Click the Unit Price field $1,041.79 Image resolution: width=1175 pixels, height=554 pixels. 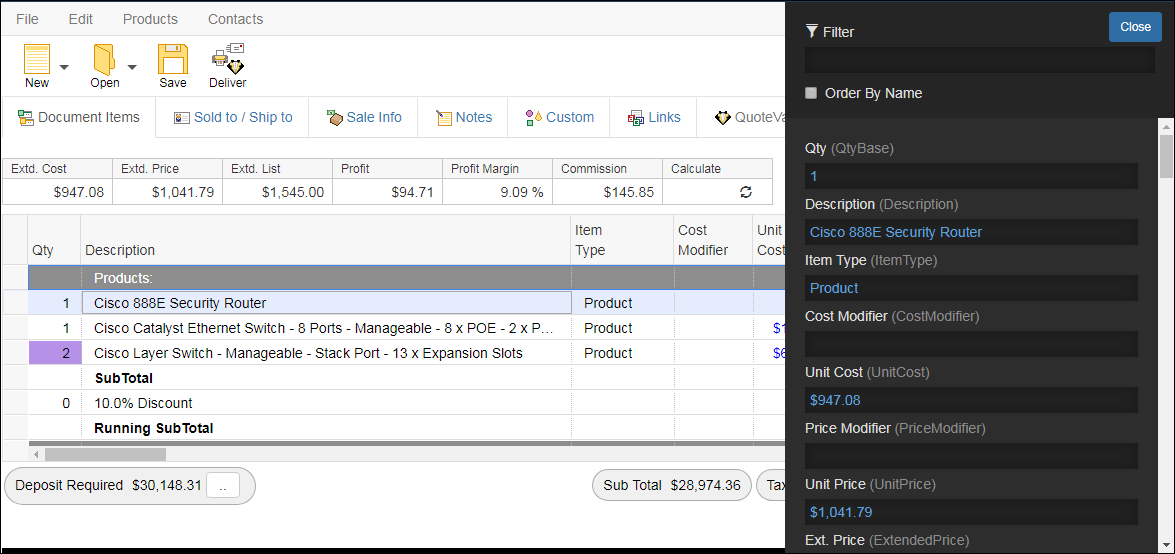(x=971, y=512)
